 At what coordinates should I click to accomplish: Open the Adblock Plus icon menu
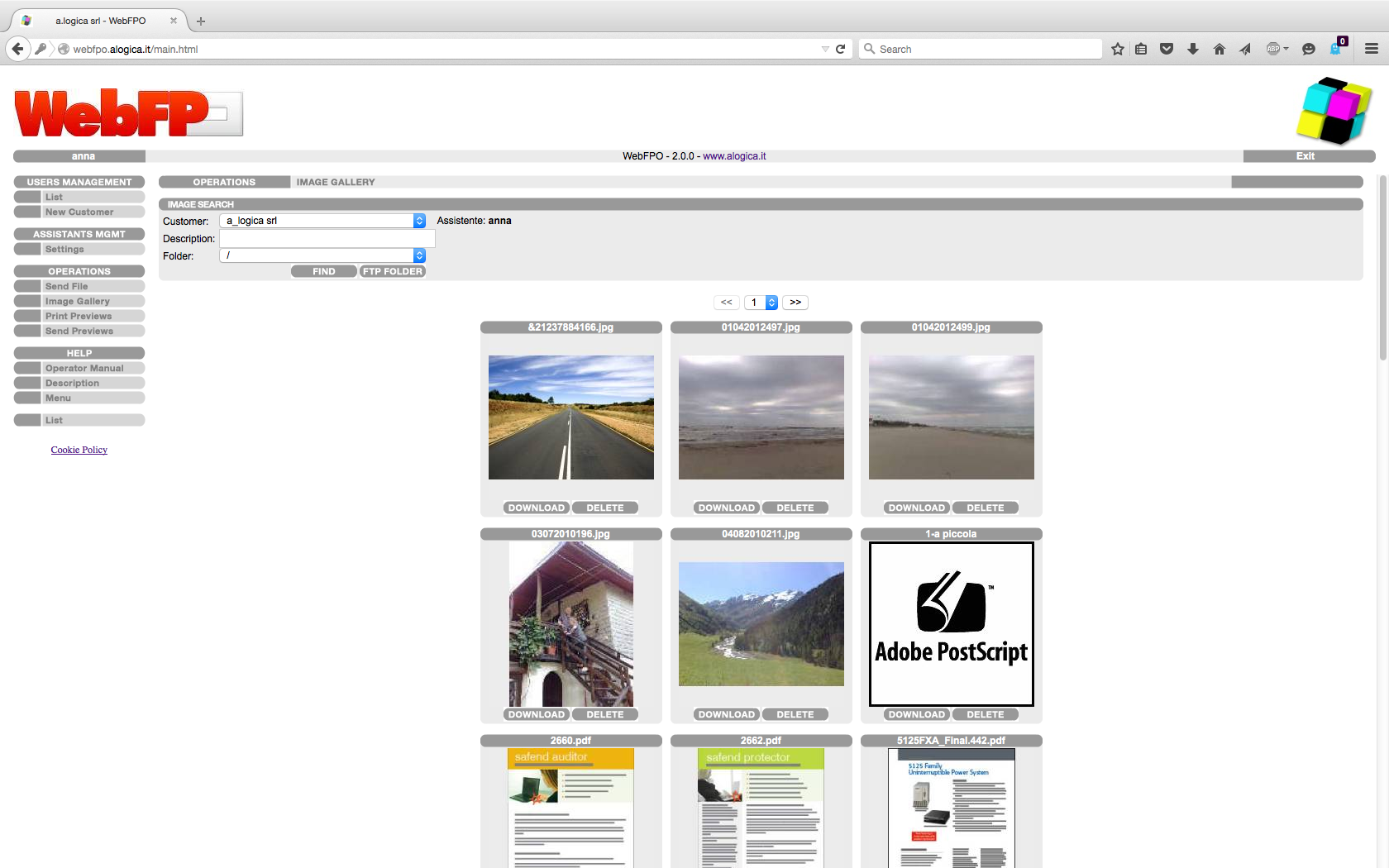1277,49
